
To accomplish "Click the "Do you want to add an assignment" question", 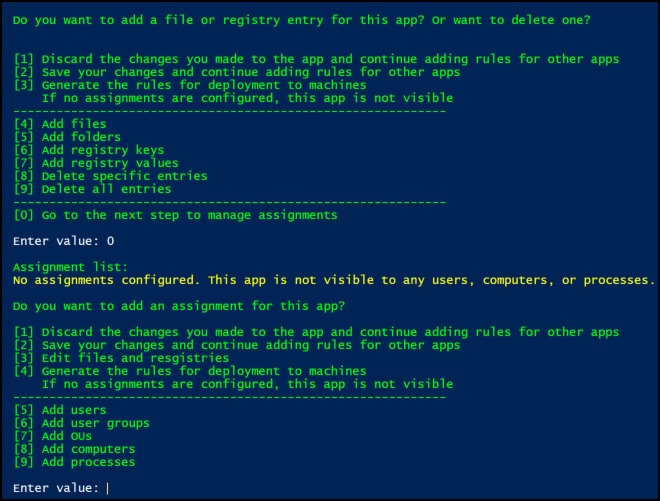I will point(178,306).
